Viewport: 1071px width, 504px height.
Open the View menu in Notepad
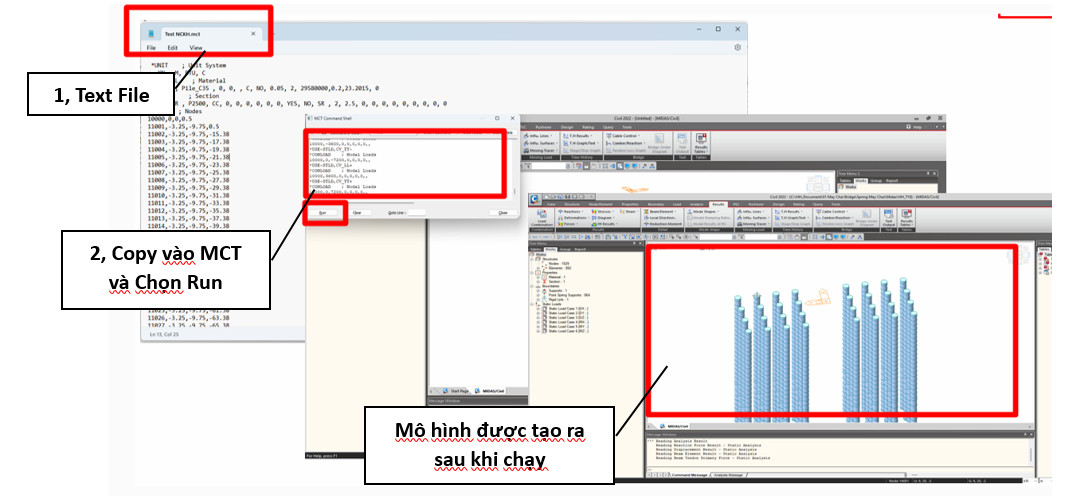click(196, 48)
